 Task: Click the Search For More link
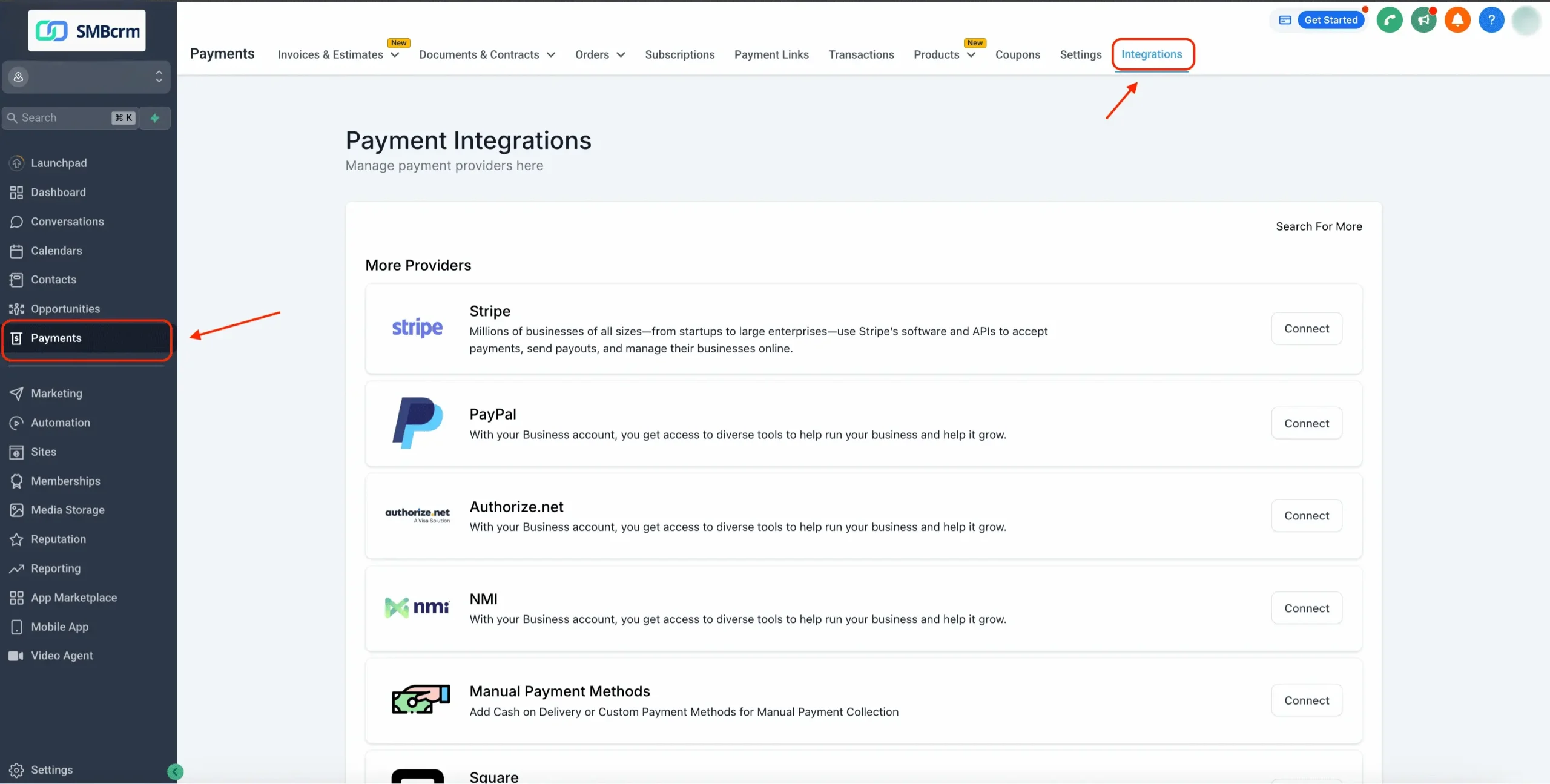coord(1319,226)
